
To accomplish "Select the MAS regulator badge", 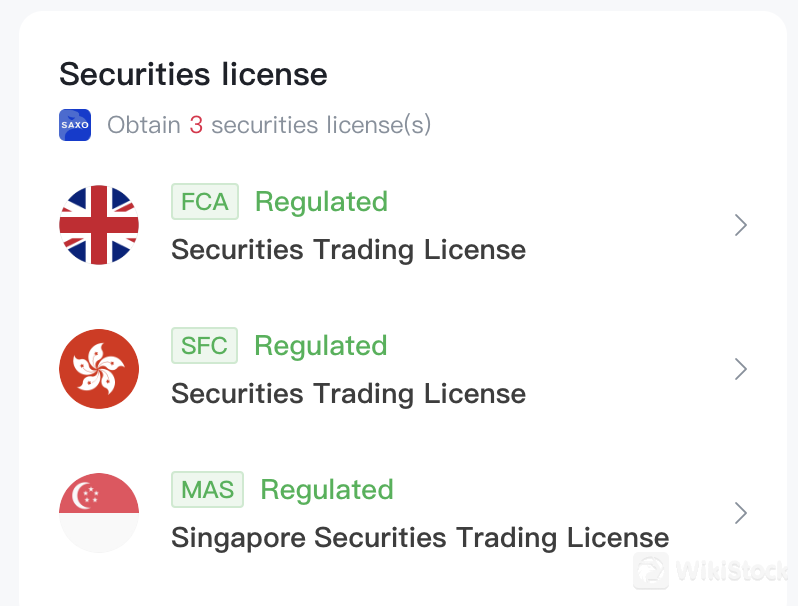I will click(207, 490).
